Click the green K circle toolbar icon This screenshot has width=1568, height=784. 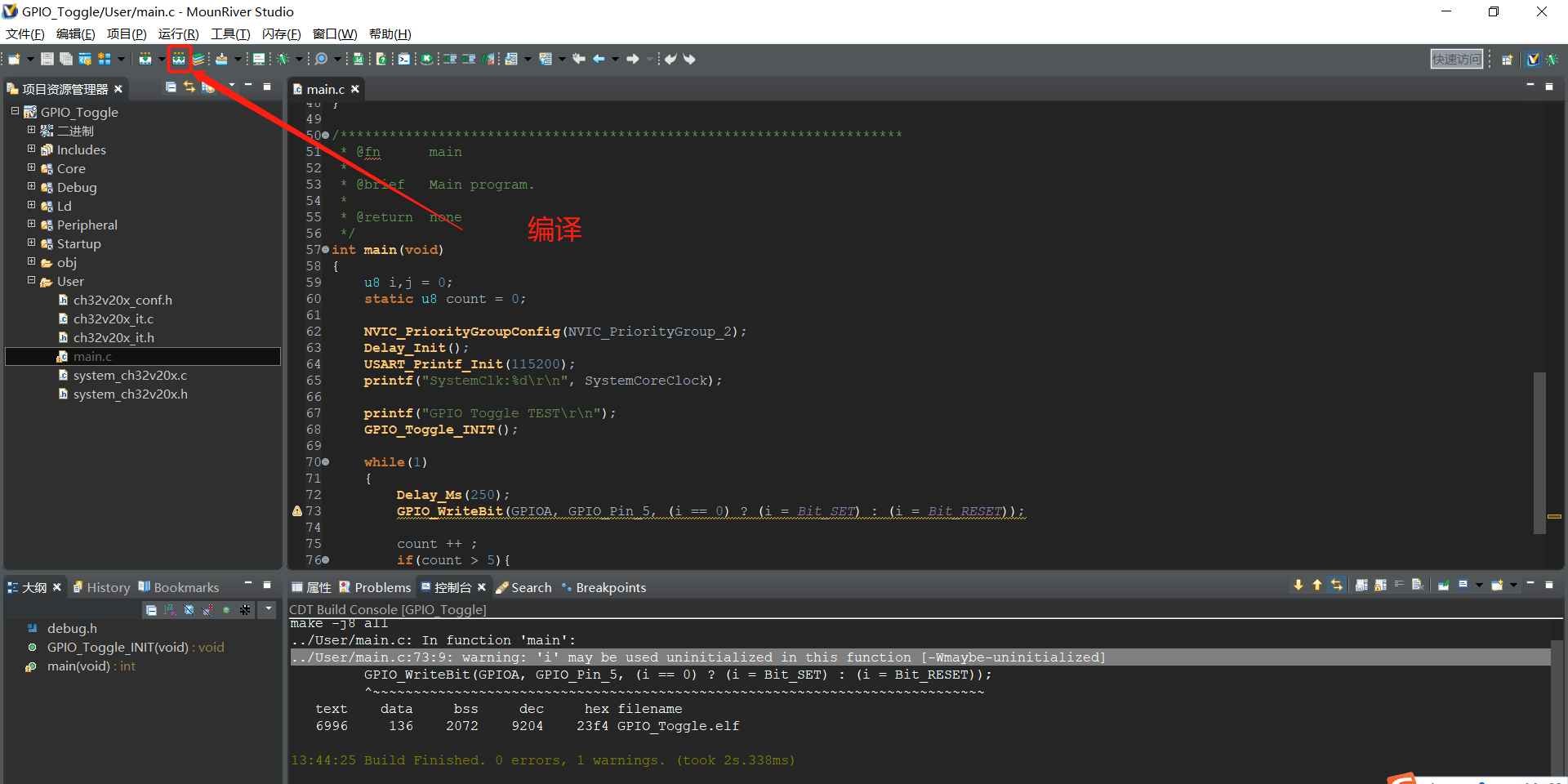(x=426, y=59)
